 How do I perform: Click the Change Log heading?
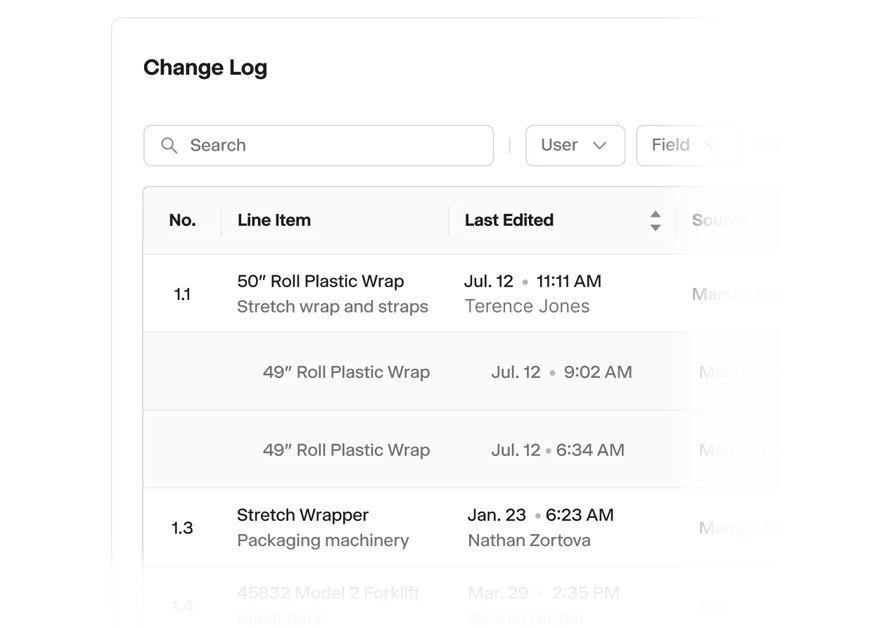coord(205,68)
